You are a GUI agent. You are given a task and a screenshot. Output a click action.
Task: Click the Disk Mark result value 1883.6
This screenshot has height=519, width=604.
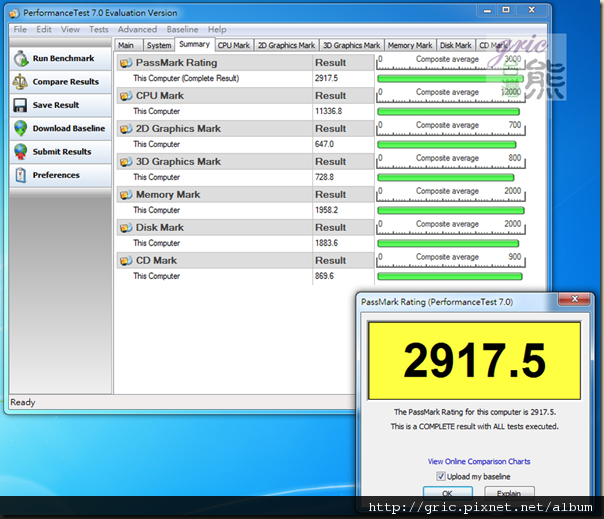point(326,243)
